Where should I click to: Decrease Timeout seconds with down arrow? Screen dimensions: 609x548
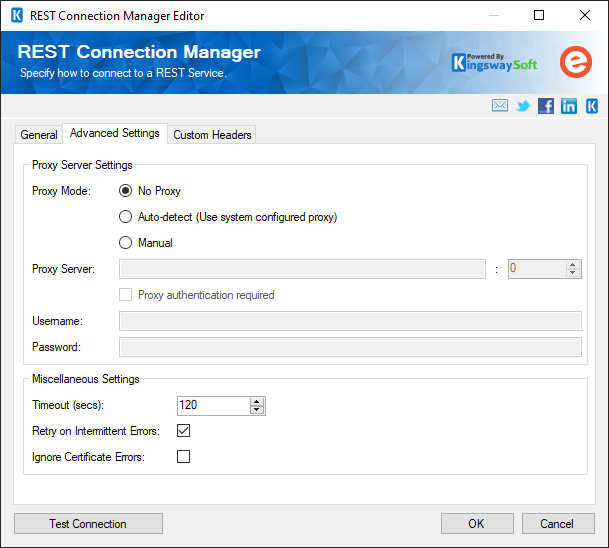[257, 410]
